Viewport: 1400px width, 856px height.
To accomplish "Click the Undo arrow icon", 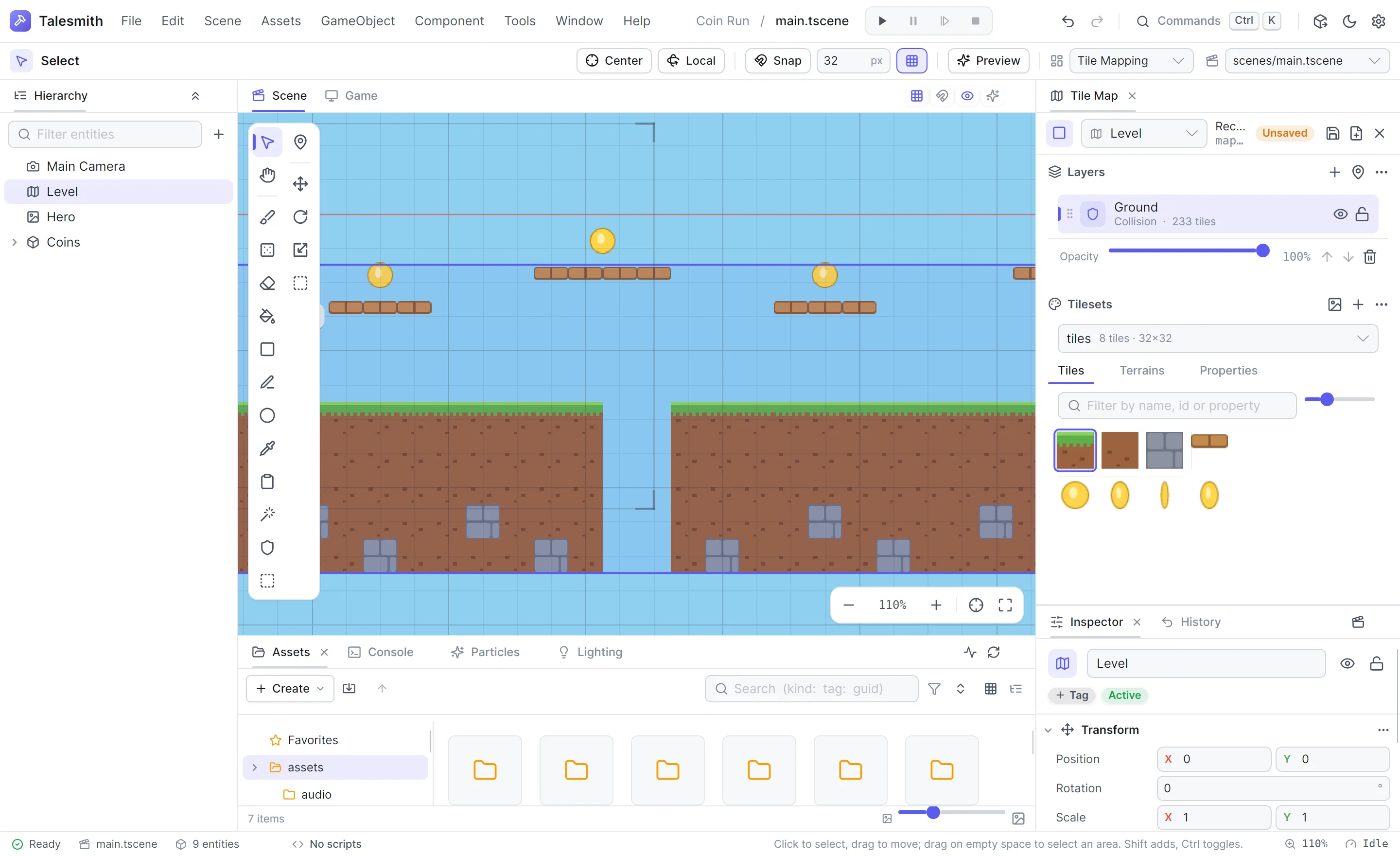I will point(1067,21).
